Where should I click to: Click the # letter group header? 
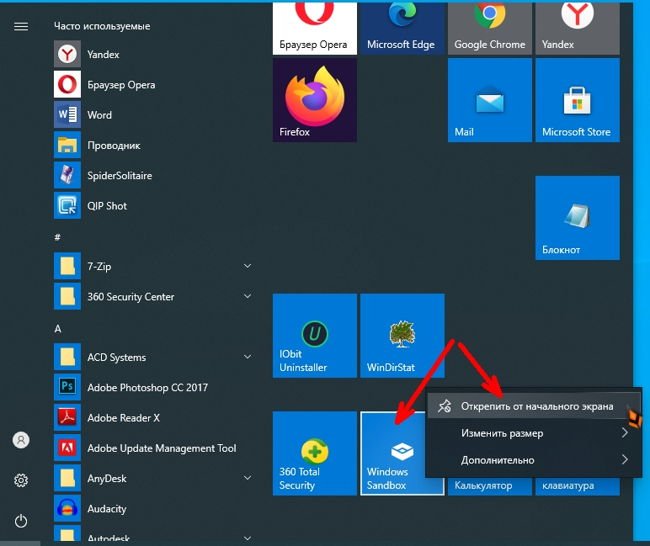[58, 237]
